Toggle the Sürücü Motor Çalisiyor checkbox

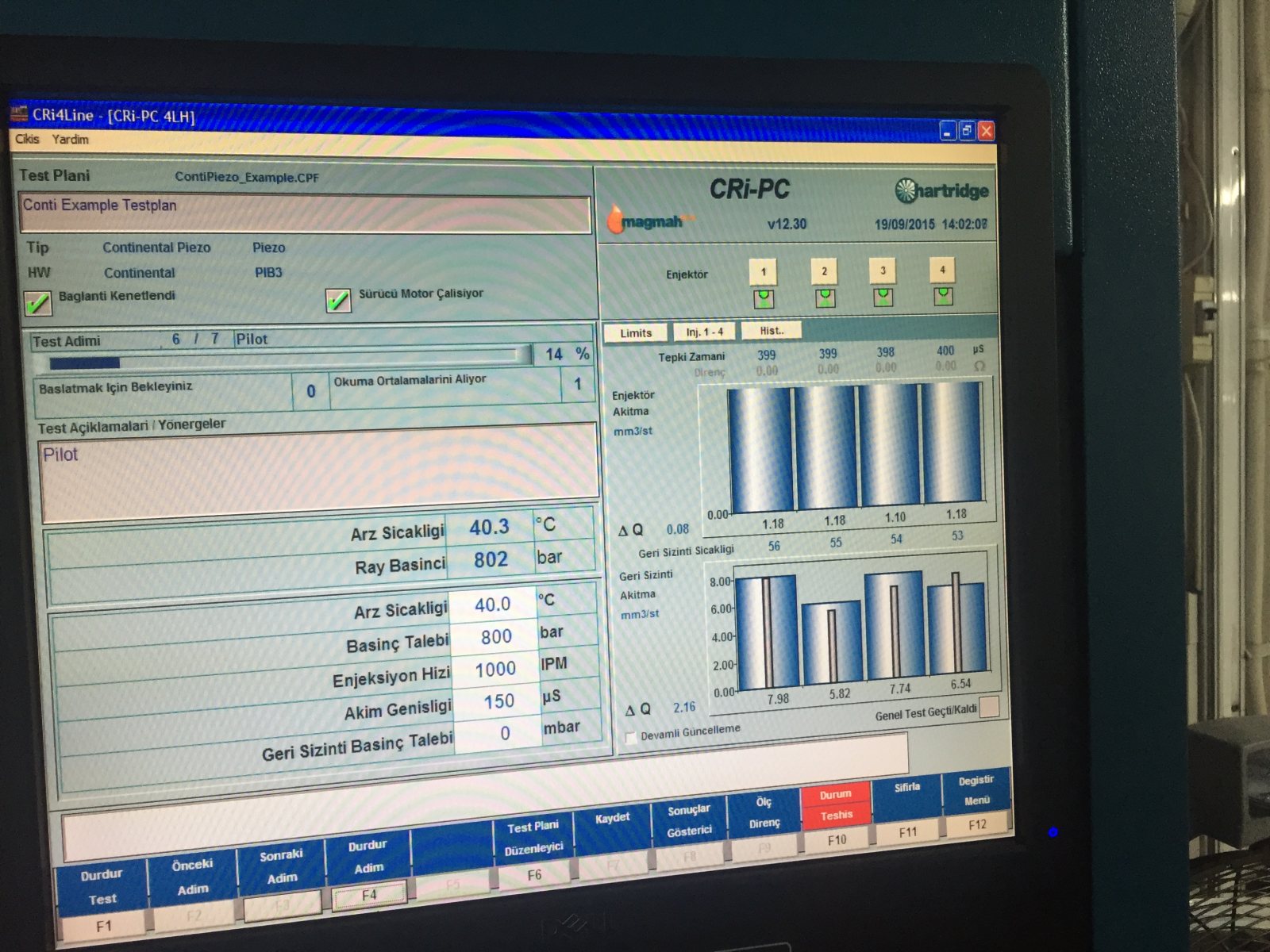pos(338,301)
